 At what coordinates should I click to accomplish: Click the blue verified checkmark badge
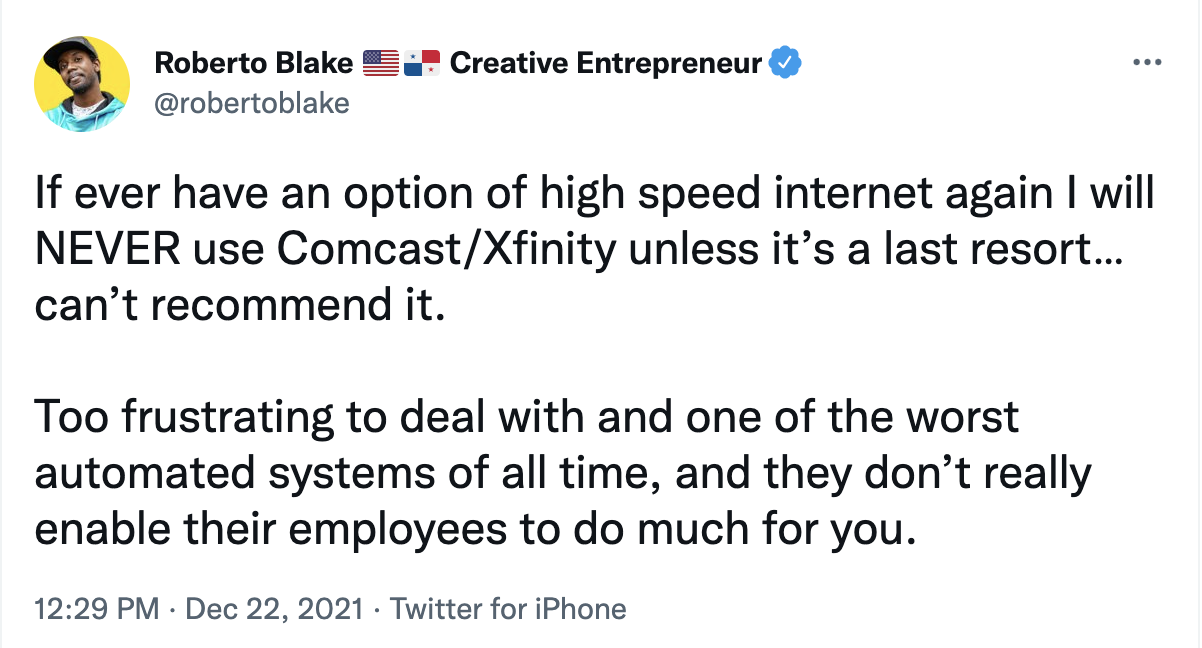[787, 65]
